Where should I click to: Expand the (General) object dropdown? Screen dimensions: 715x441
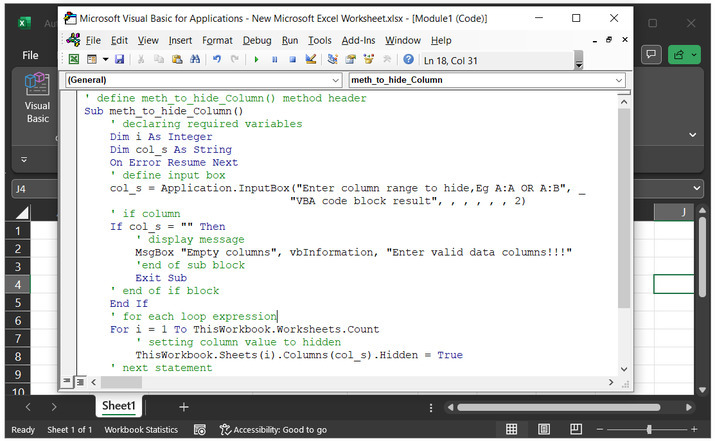tap(336, 80)
